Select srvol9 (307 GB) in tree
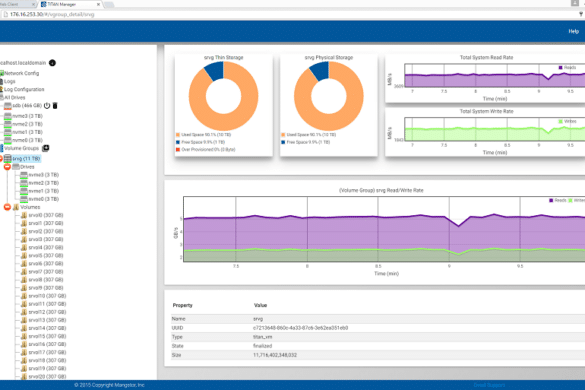 click(x=46, y=288)
